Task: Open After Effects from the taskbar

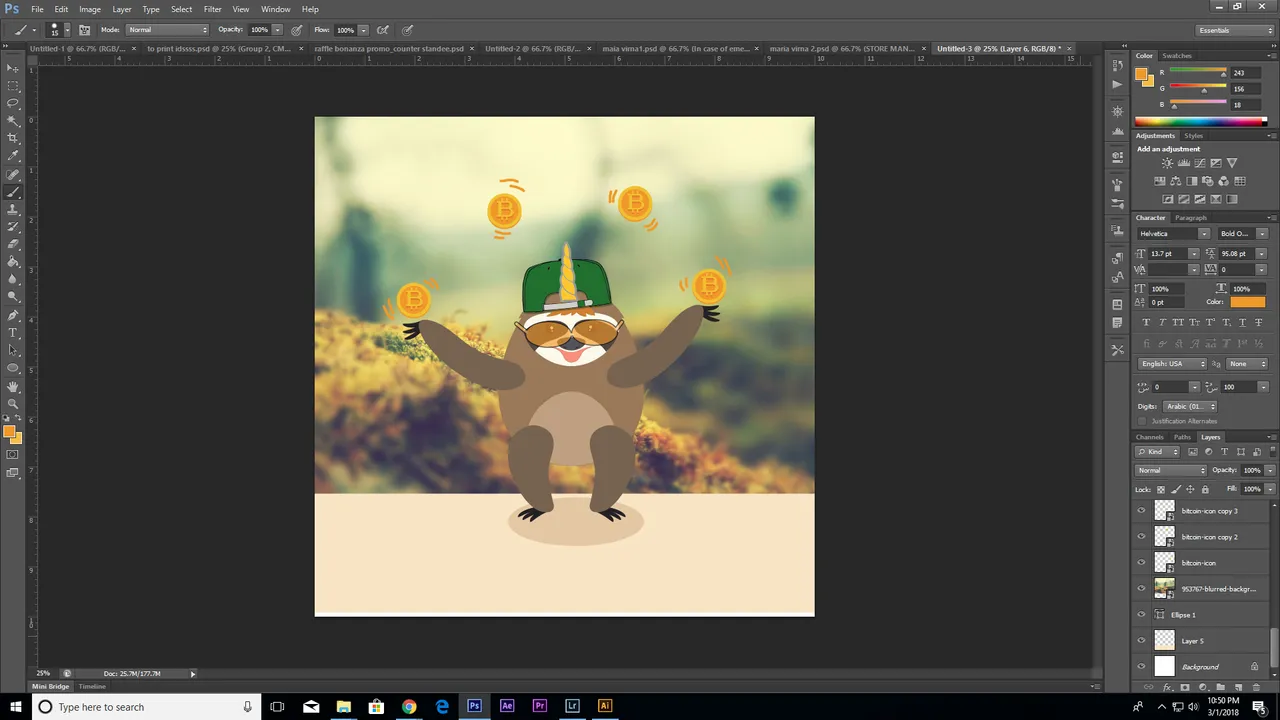Action: pyautogui.click(x=507, y=707)
